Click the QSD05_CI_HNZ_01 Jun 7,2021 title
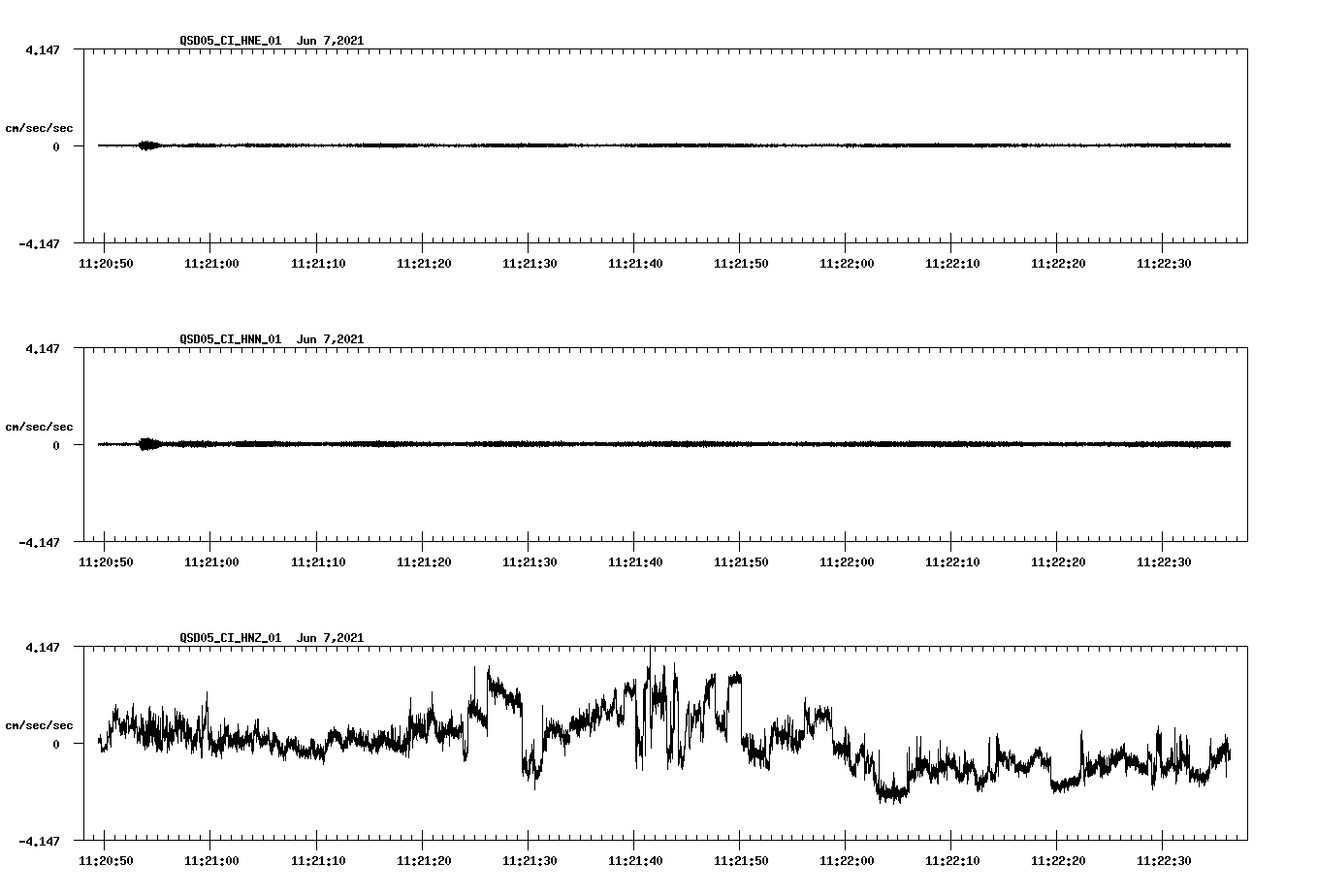The image size is (1317, 896). coord(272,638)
